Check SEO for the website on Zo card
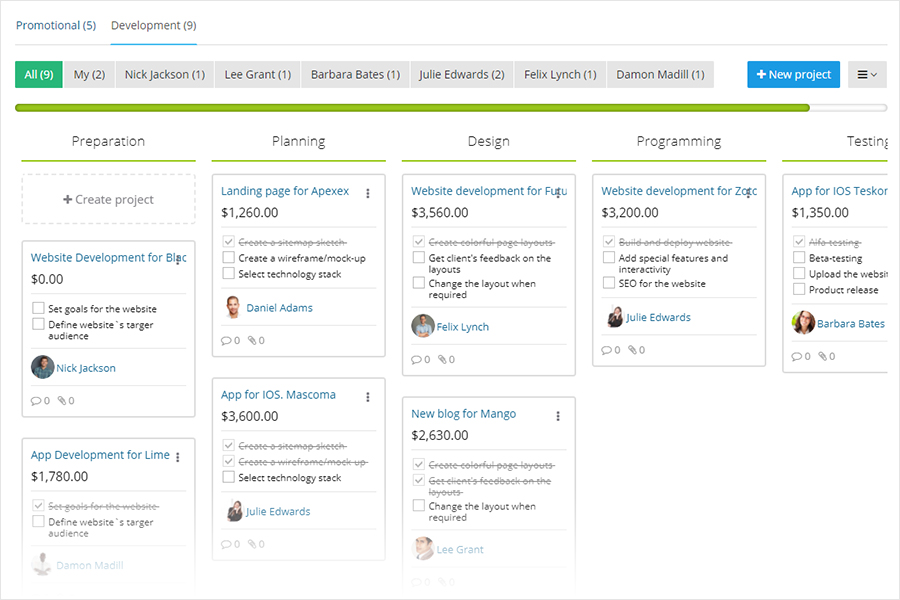This screenshot has height=600, width=900. pos(610,283)
